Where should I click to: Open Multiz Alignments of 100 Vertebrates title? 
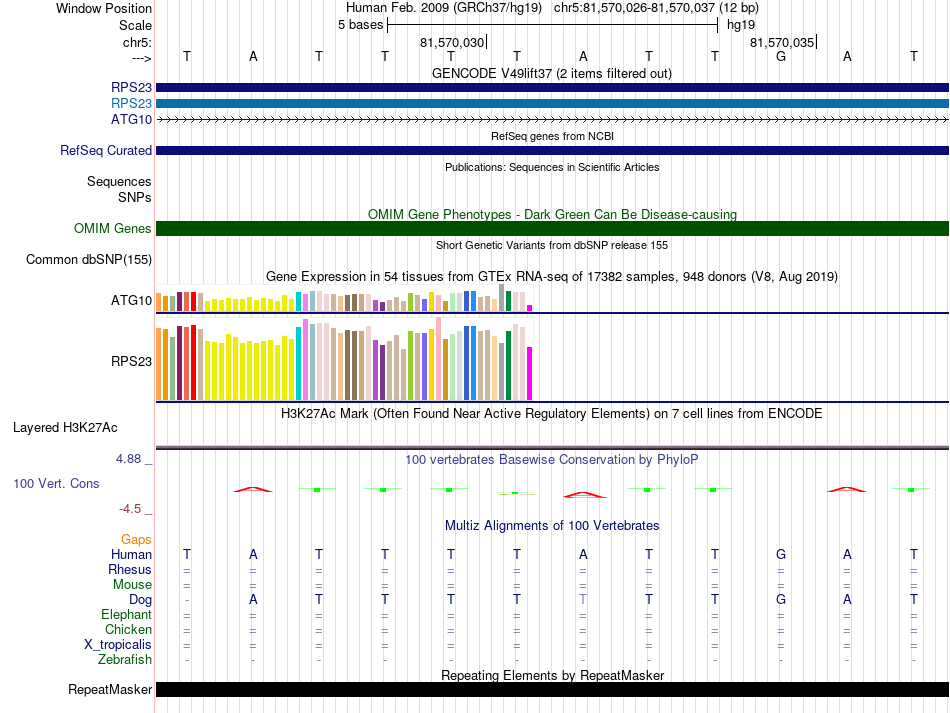(x=552, y=526)
